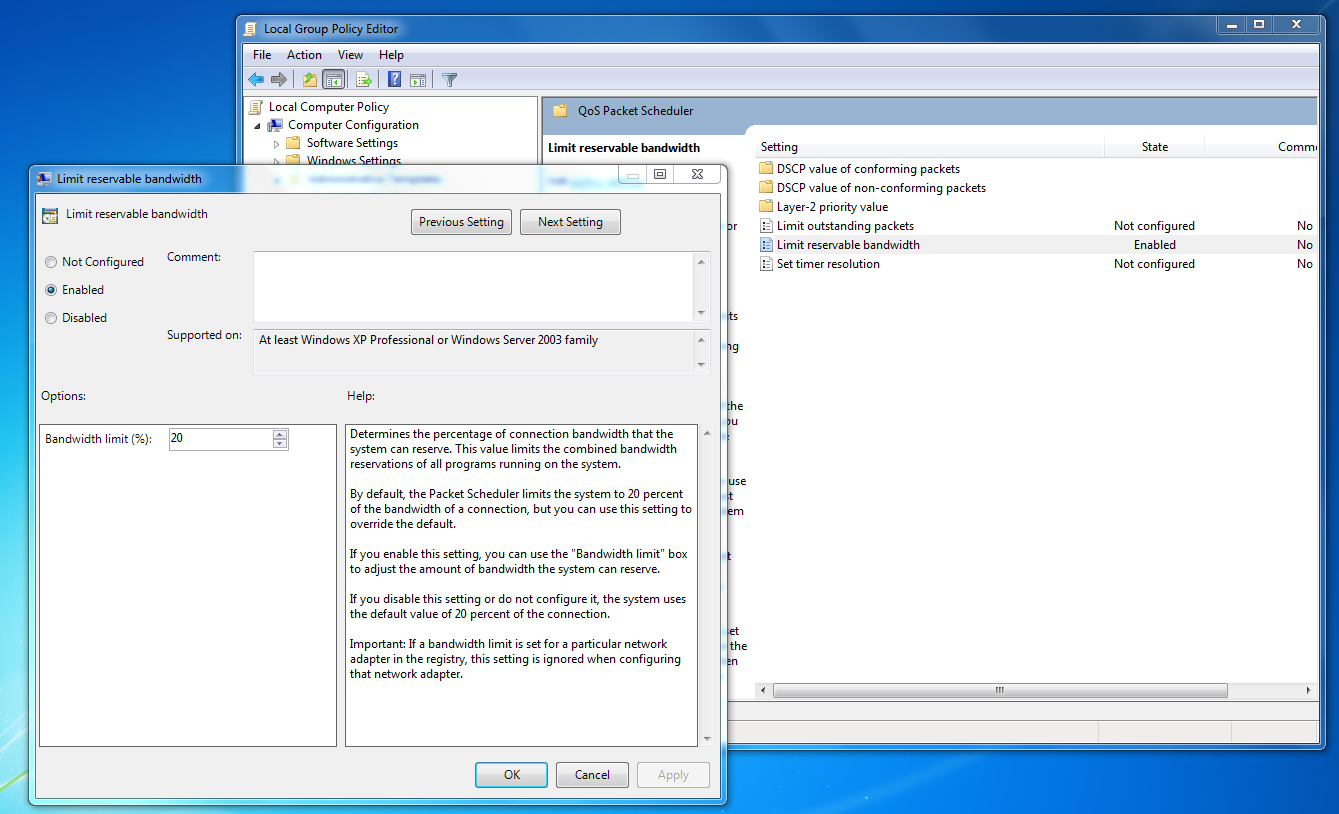
Task: Select the Computer Configuration tree label
Action: pos(353,125)
